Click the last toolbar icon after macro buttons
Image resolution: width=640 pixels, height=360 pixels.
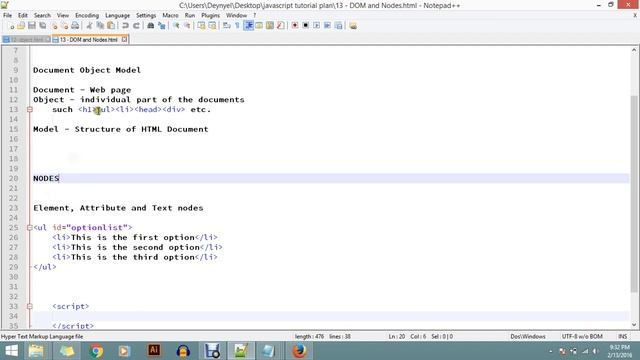point(353,26)
